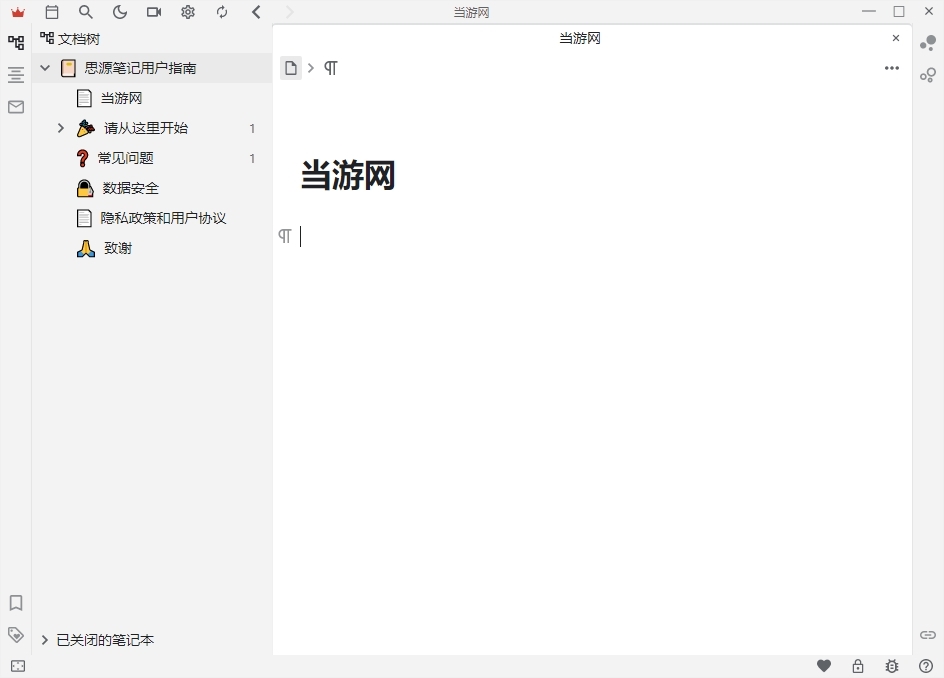
Task: Open settings gear icon in toolbar
Action: pyautogui.click(x=188, y=12)
